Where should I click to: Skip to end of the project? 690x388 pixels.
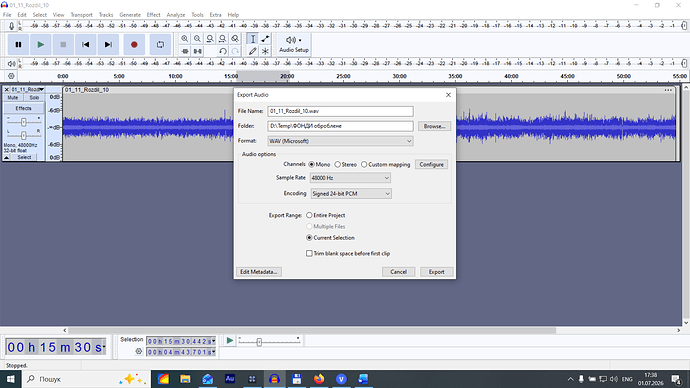coord(108,44)
